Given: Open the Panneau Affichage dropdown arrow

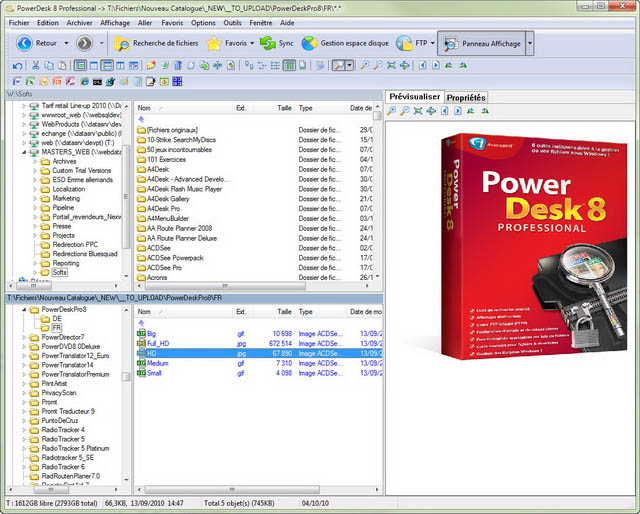Looking at the screenshot, I should [530, 43].
